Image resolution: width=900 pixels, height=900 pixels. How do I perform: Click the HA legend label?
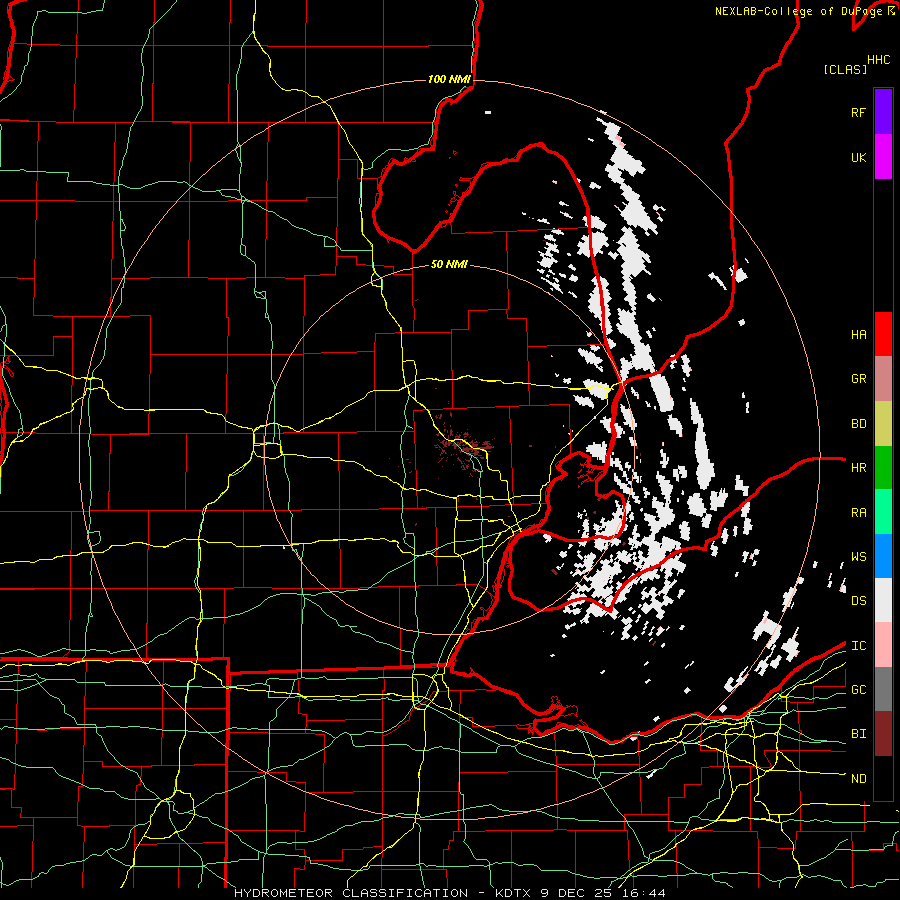[859, 335]
